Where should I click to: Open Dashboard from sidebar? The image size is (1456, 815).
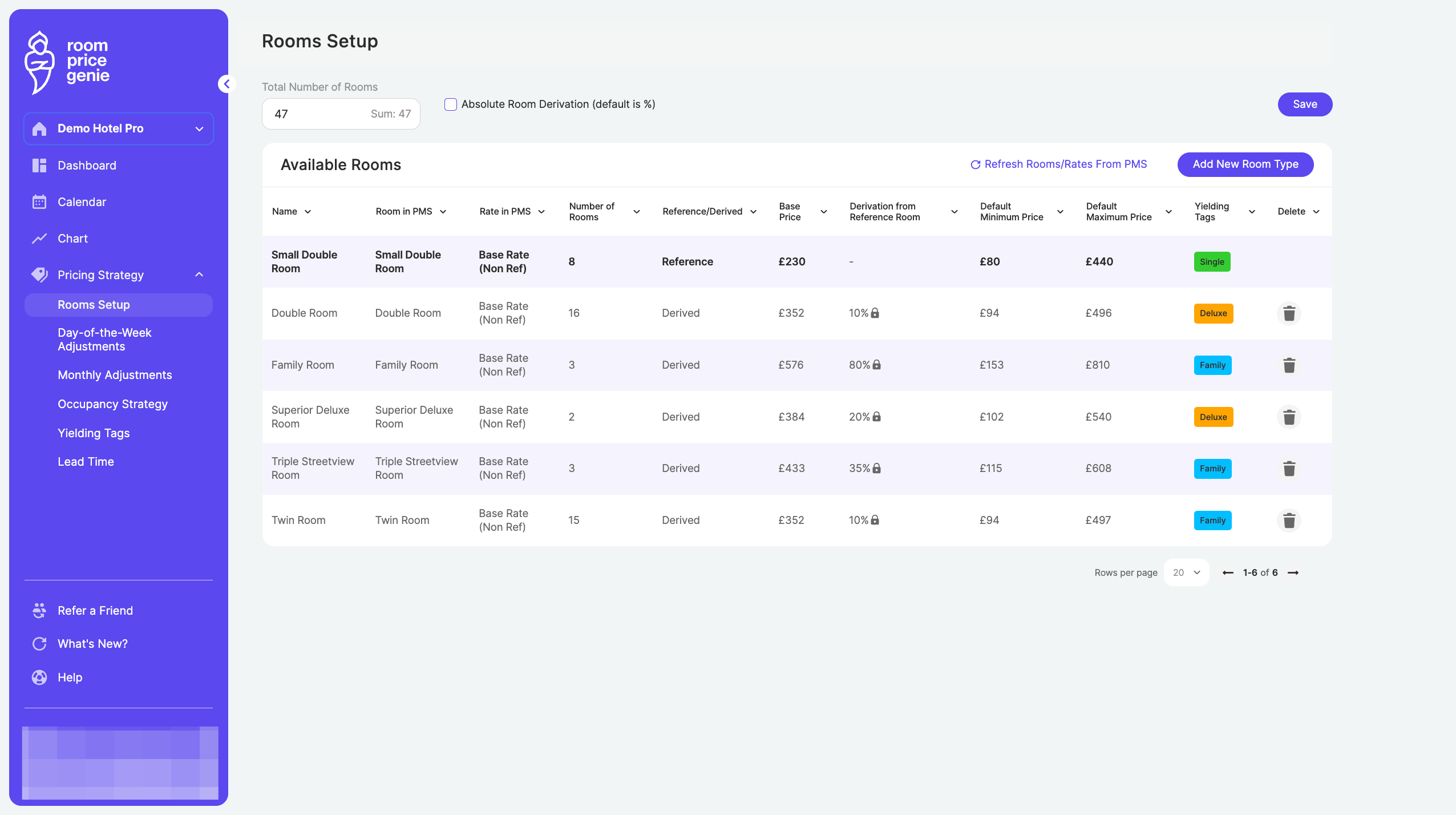pos(87,166)
